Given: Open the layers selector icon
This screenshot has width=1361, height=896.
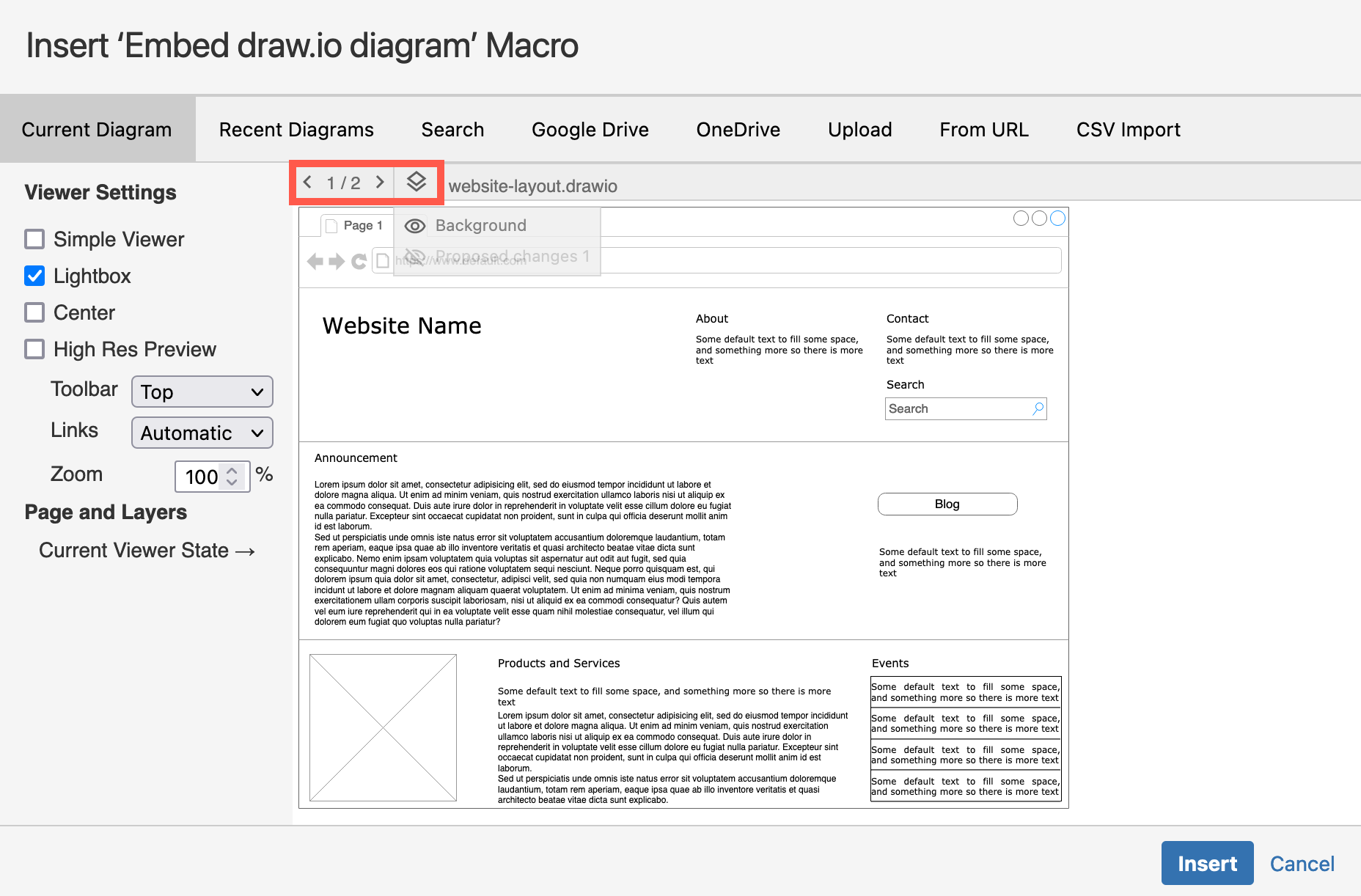Looking at the screenshot, I should (x=417, y=182).
